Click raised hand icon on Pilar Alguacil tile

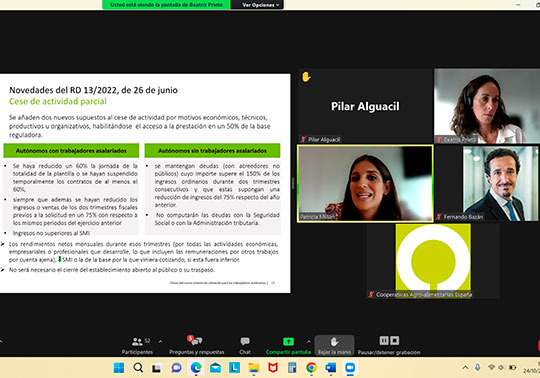tap(306, 77)
